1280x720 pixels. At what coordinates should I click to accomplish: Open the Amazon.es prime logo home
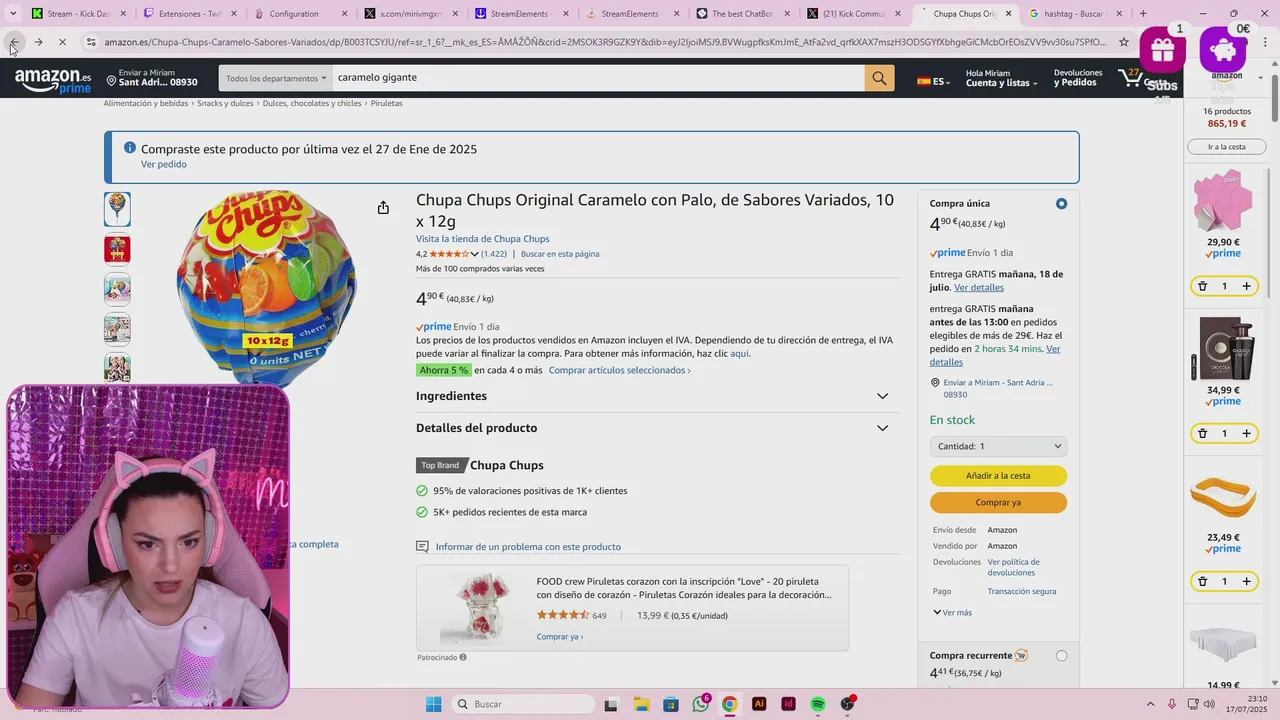53,81
